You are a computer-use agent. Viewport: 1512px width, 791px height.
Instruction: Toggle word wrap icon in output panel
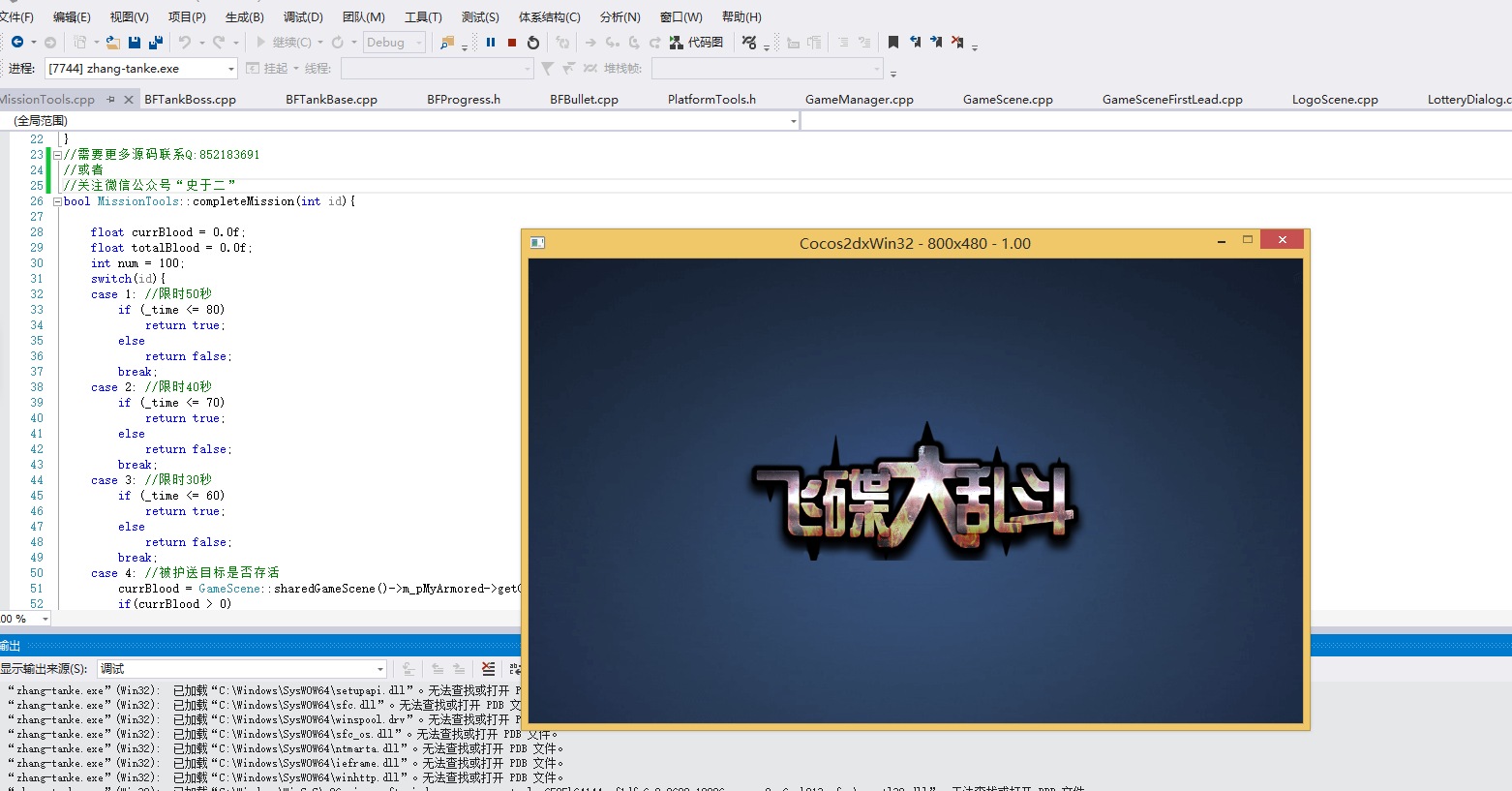[x=514, y=668]
